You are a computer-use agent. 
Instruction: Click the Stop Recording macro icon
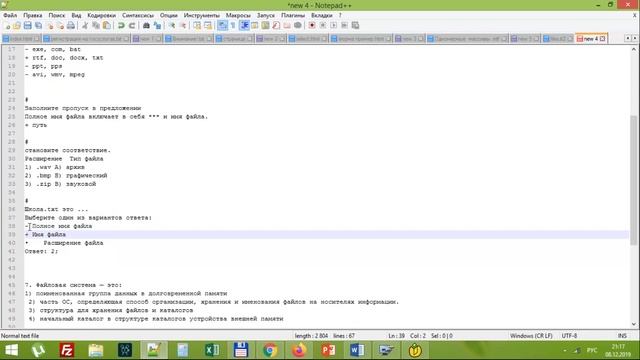(x=323, y=26)
